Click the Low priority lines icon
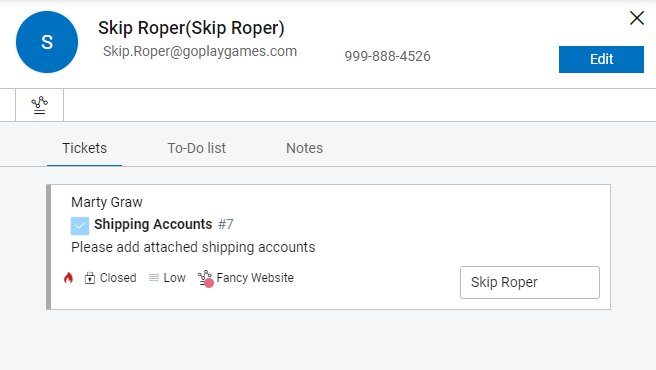 point(154,278)
